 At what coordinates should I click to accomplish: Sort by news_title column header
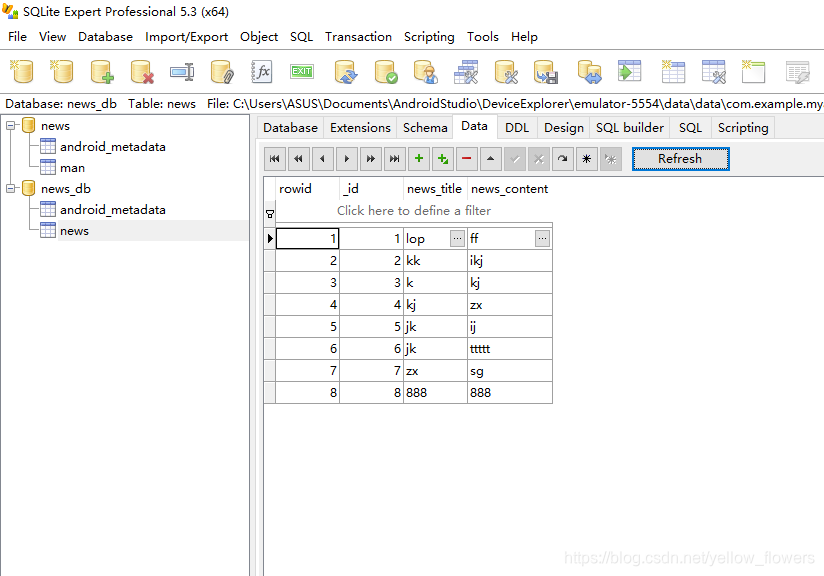(435, 189)
